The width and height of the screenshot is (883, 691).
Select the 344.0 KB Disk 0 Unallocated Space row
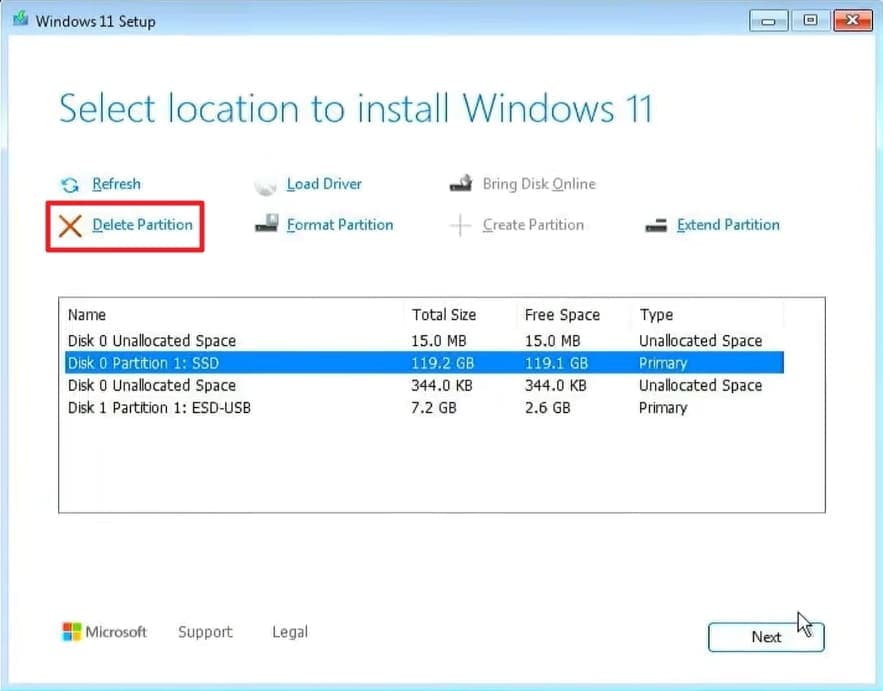[x=425, y=385]
